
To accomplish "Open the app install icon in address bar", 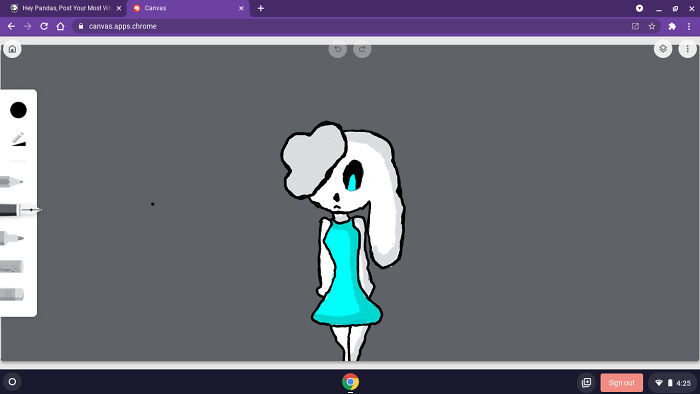I will point(635,26).
